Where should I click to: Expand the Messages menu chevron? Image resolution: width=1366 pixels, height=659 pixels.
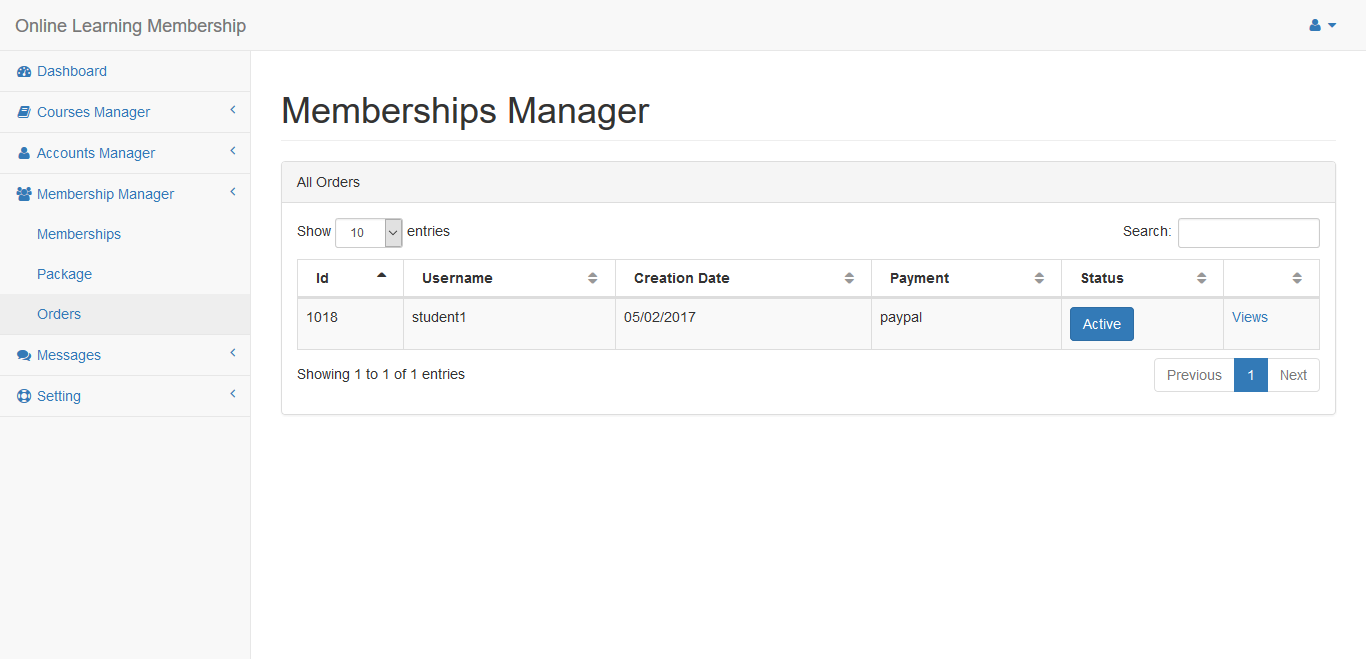click(x=232, y=353)
